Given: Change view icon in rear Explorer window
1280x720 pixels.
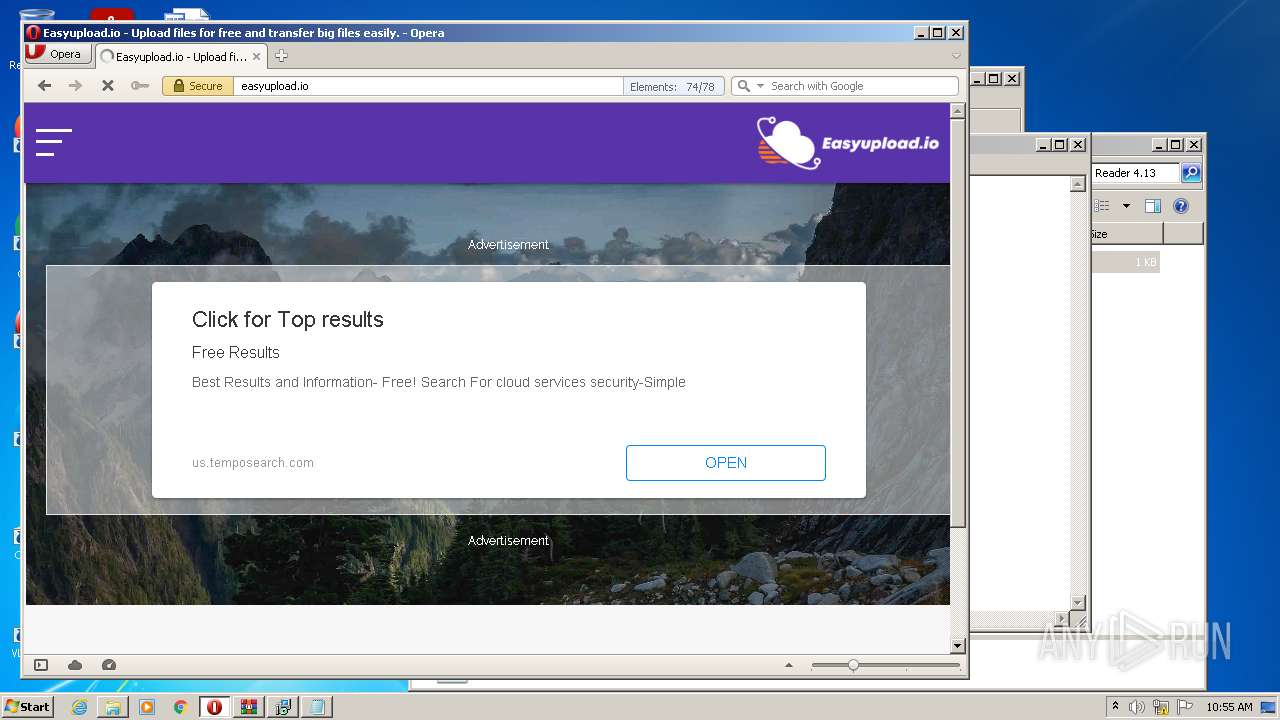Looking at the screenshot, I should (x=1102, y=206).
